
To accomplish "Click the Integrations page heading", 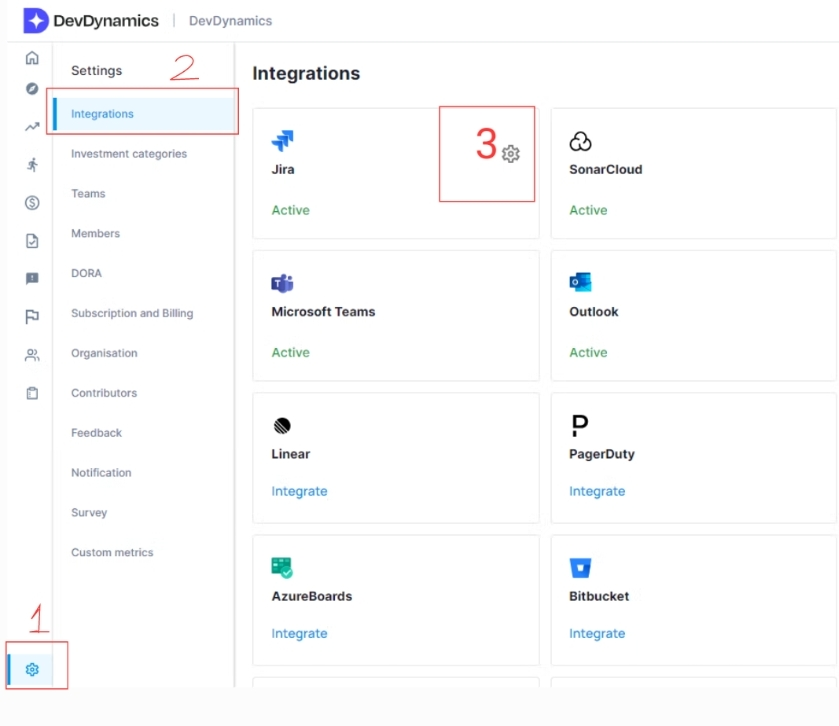I will [306, 73].
